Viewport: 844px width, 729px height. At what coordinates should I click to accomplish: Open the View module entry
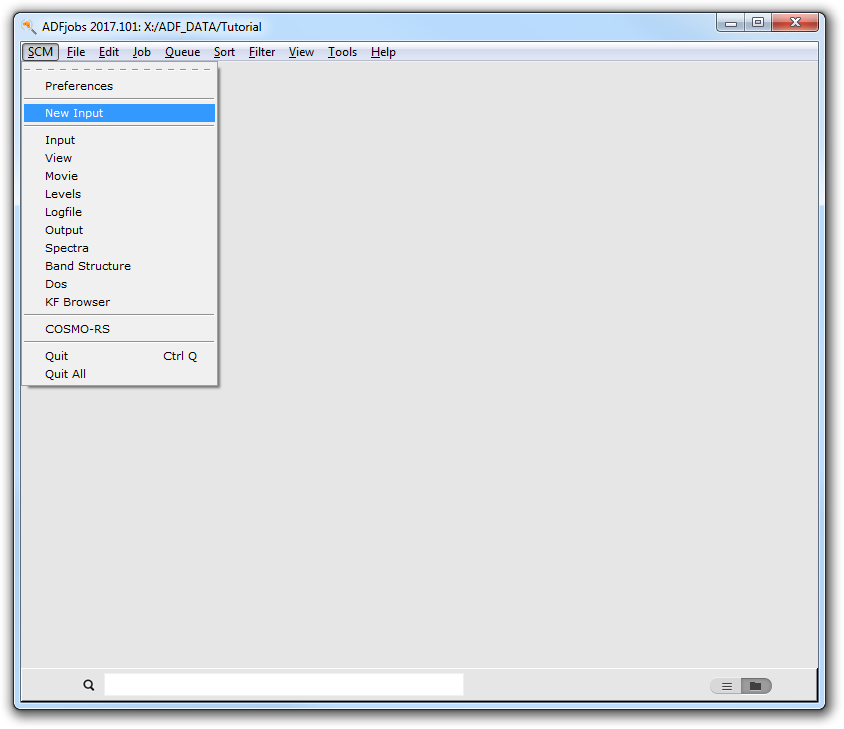(58, 158)
